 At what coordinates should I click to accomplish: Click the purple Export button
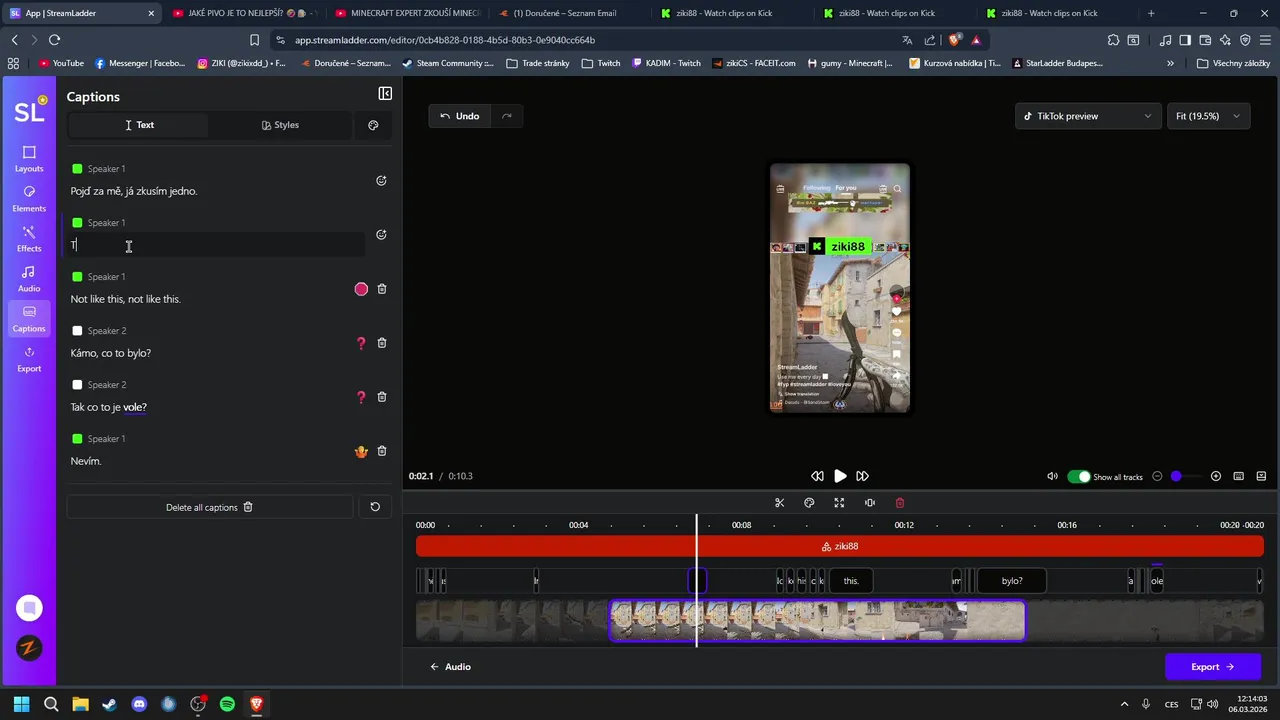pyautogui.click(x=1212, y=667)
